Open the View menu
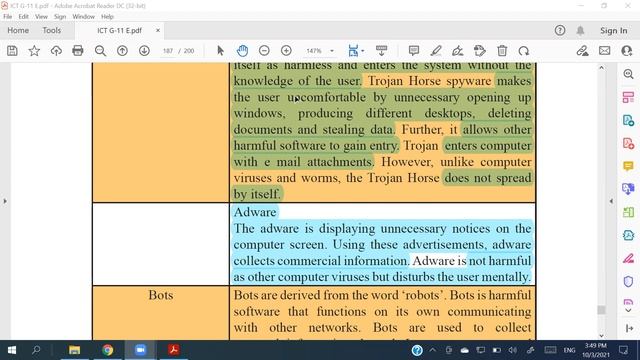The height and width of the screenshot is (360, 640). [x=41, y=17]
